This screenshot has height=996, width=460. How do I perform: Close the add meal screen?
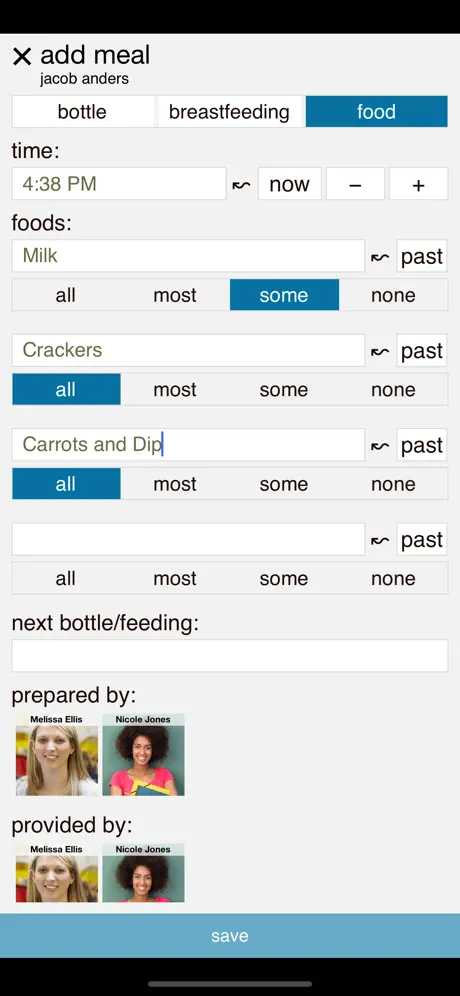(x=22, y=57)
